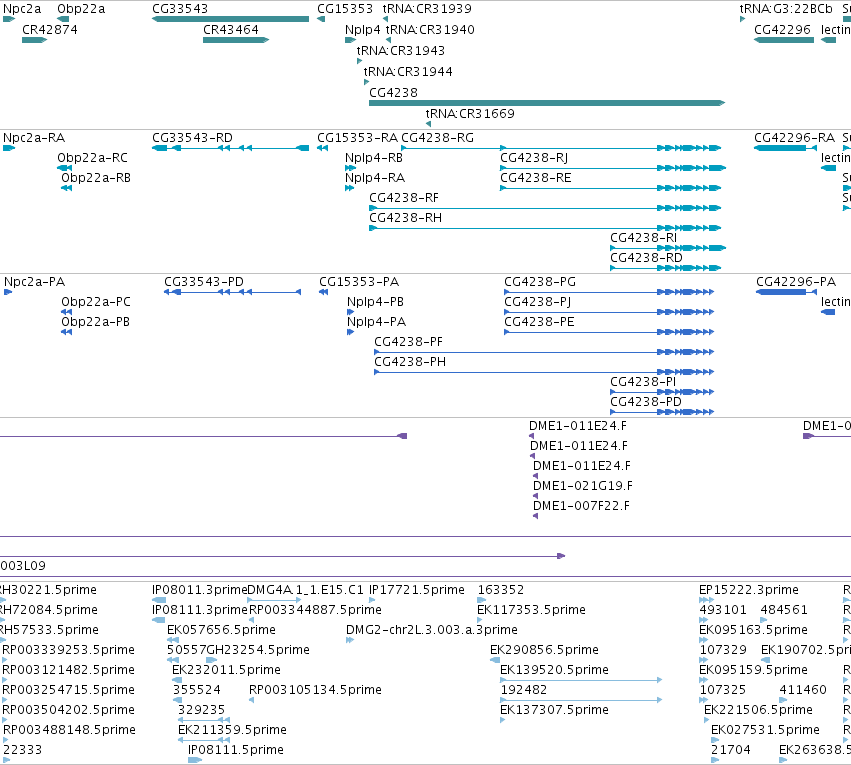Select the RP003105134.5prime EST label
The image size is (851, 765).
315,690
